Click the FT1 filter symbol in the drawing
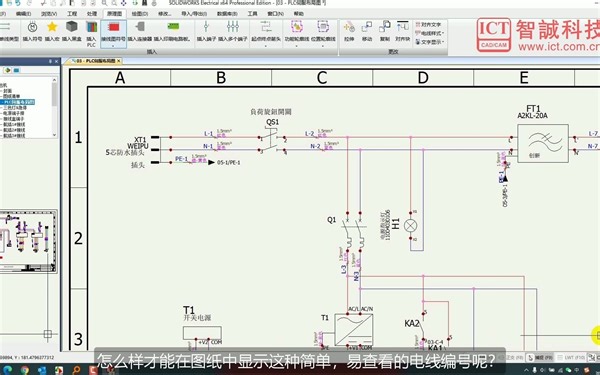Screen dimensions: 600x375 click(543, 143)
